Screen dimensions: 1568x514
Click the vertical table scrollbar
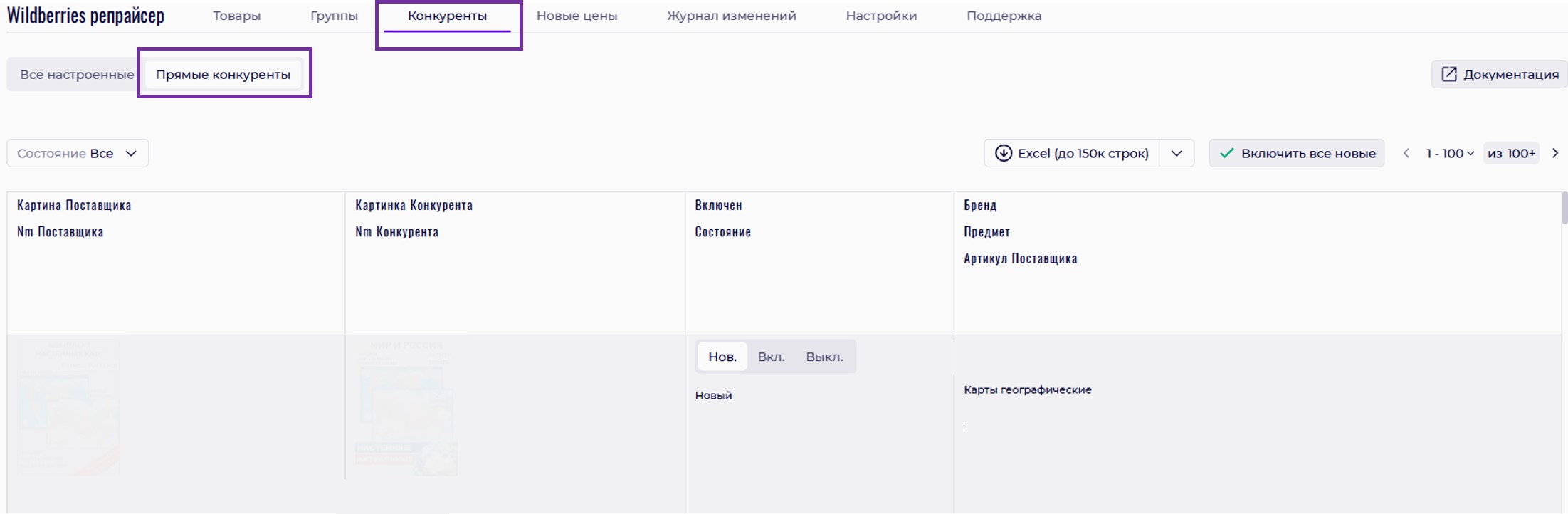click(x=1564, y=208)
